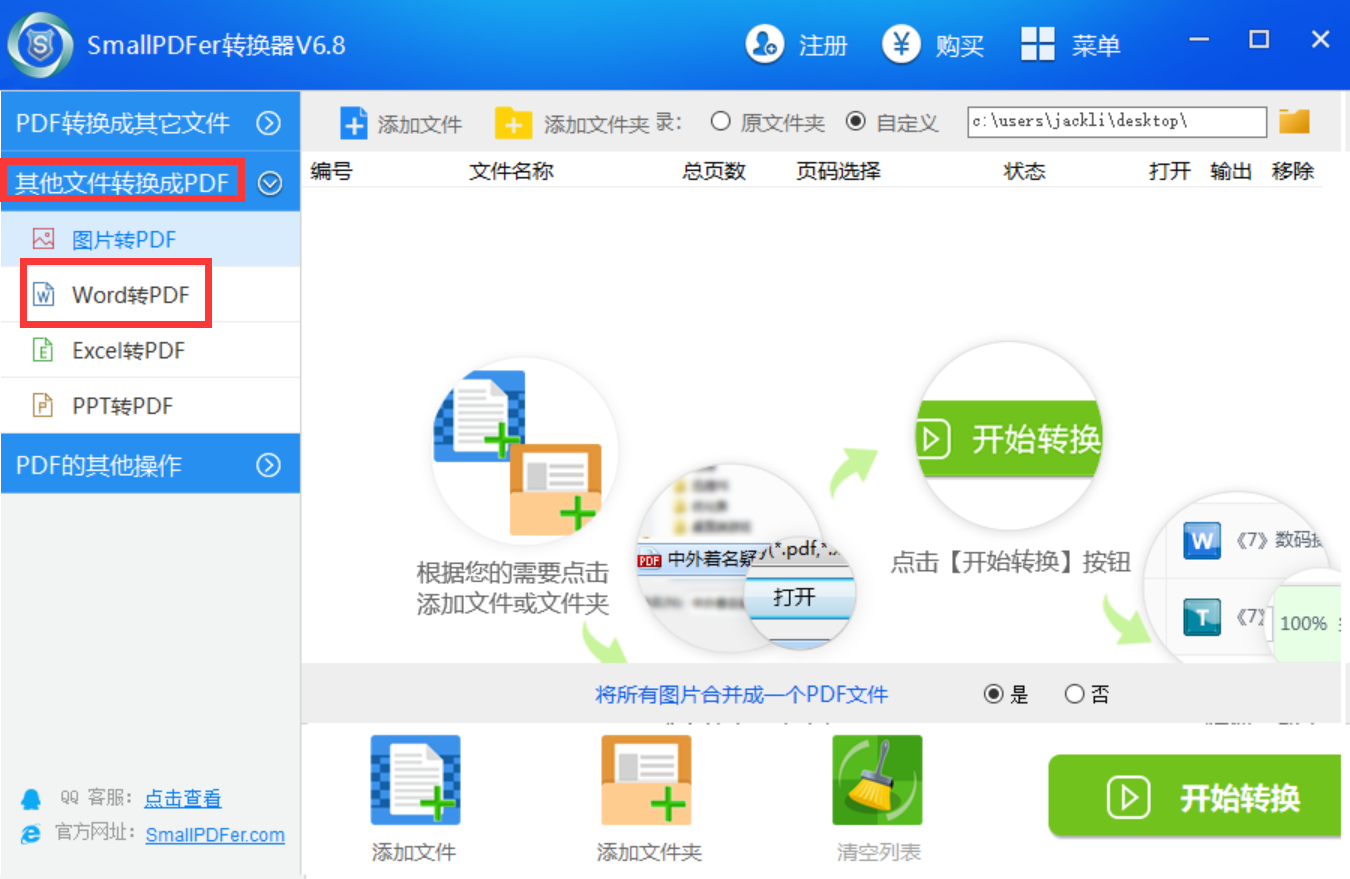Click the 状态 column header
The height and width of the screenshot is (879, 1350).
coord(1024,171)
